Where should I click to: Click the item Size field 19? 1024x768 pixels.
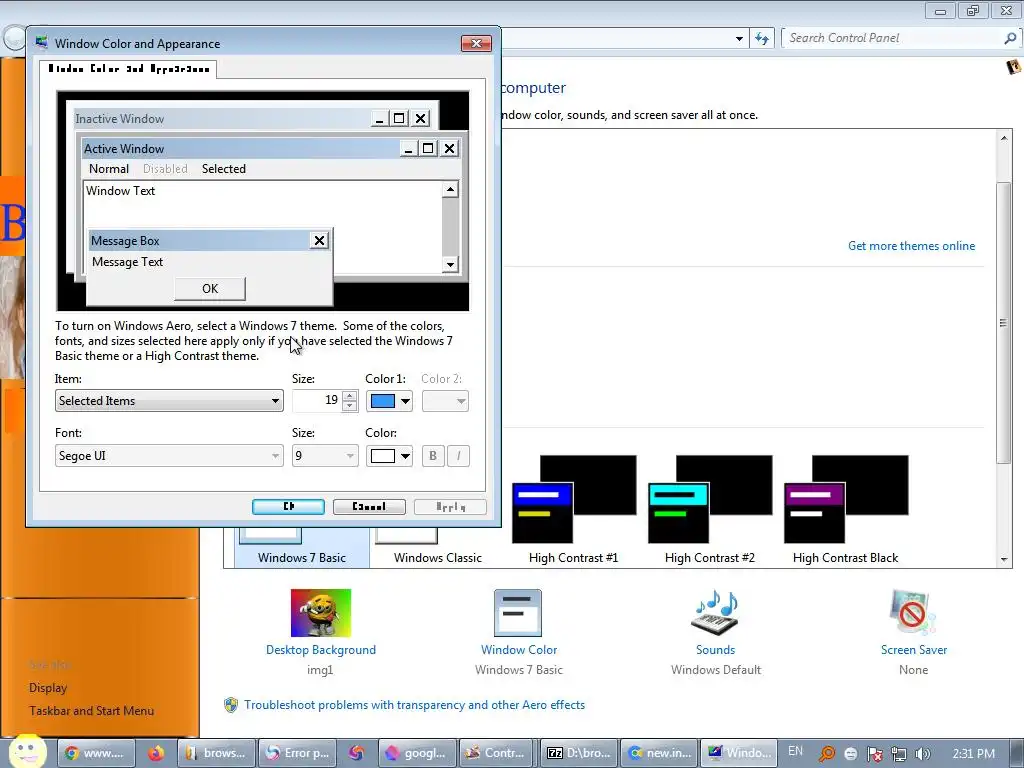point(317,400)
